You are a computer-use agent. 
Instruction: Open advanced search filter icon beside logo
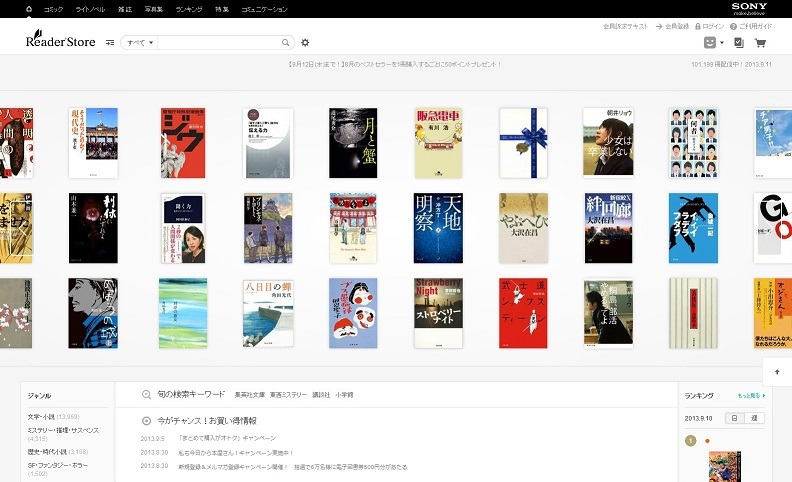pyautogui.click(x=110, y=42)
